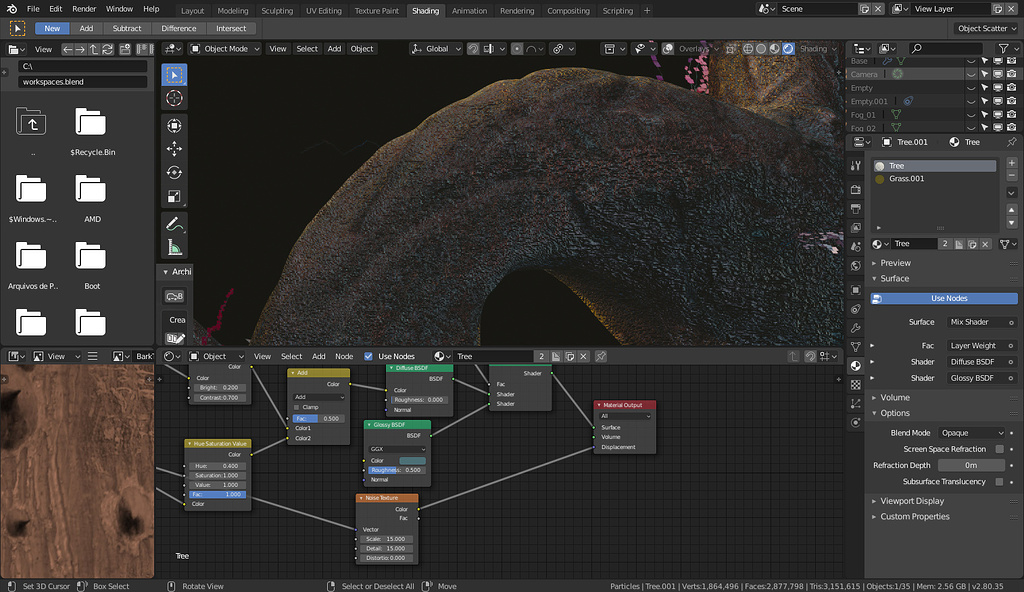Image resolution: width=1024 pixels, height=592 pixels.
Task: Click the Subtract selection mode button
Action: coord(127,28)
